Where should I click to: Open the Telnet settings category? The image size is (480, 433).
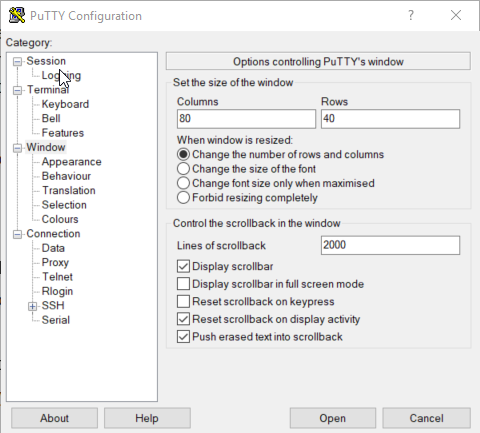57,277
